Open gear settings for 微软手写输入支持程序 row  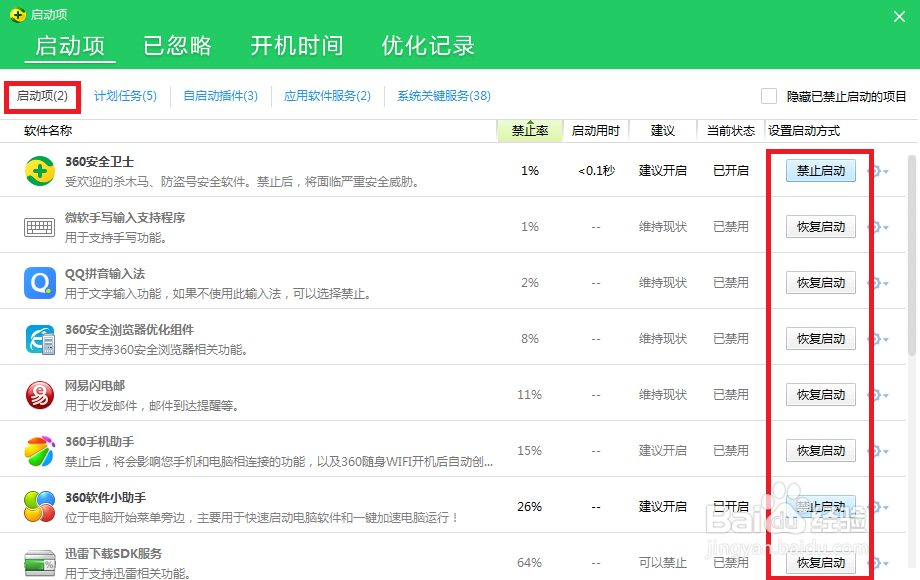click(x=877, y=227)
